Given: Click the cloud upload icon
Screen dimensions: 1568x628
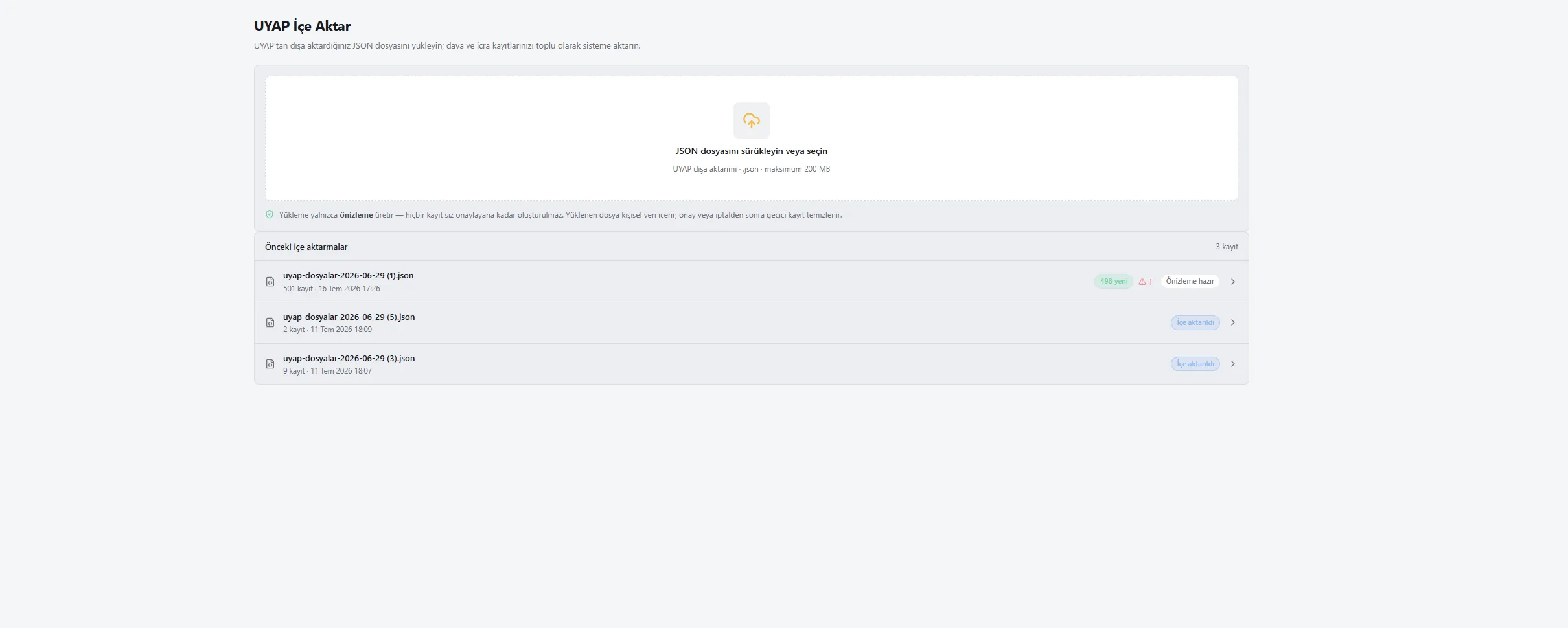Looking at the screenshot, I should pos(751,120).
